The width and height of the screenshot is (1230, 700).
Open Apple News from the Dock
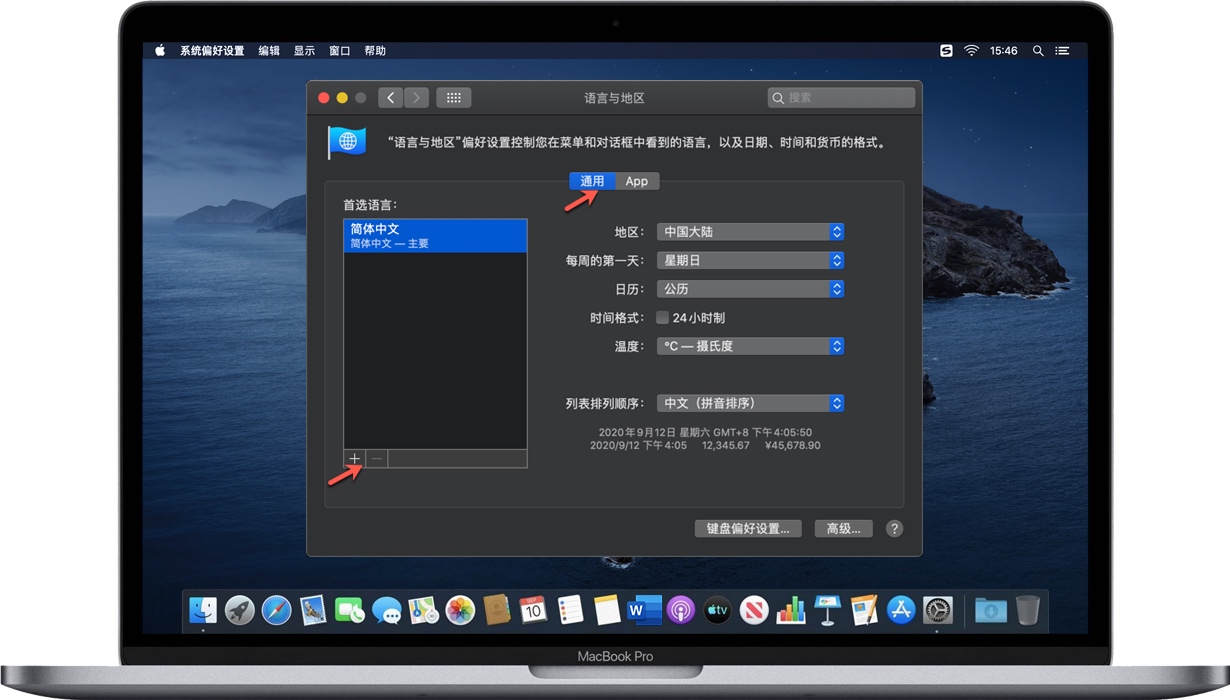(x=752, y=610)
